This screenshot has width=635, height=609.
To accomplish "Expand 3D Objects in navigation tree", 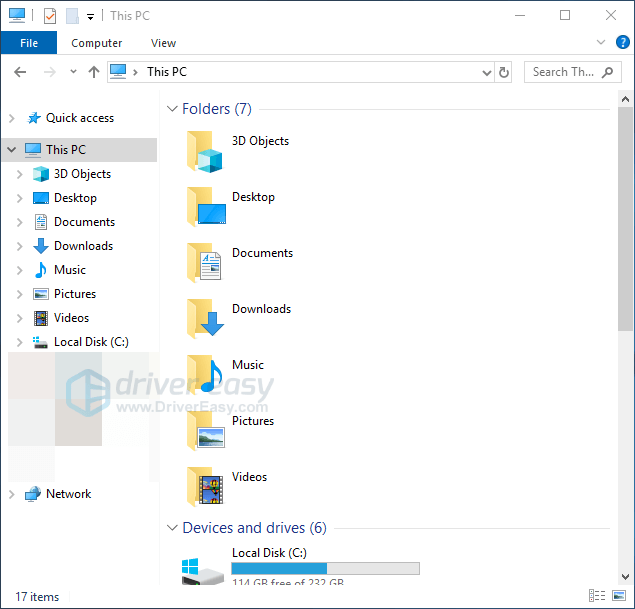I will pos(19,174).
